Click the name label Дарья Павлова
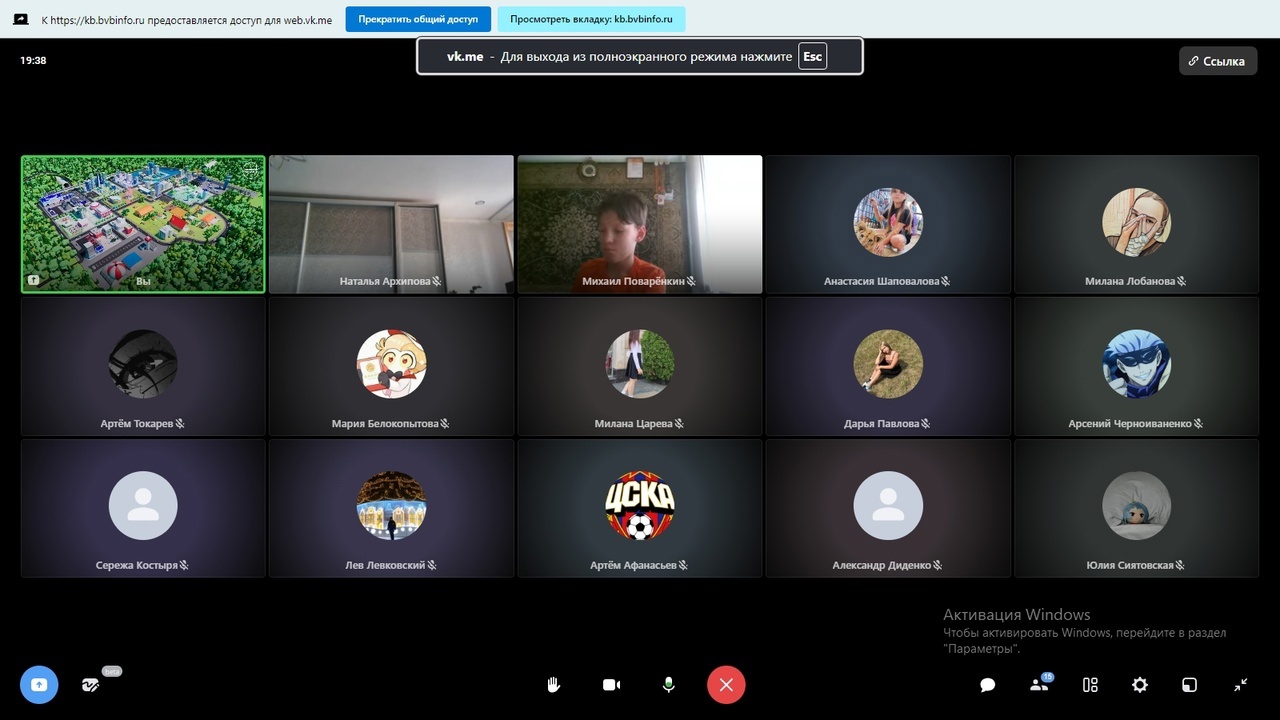1280x720 pixels. [x=881, y=424]
